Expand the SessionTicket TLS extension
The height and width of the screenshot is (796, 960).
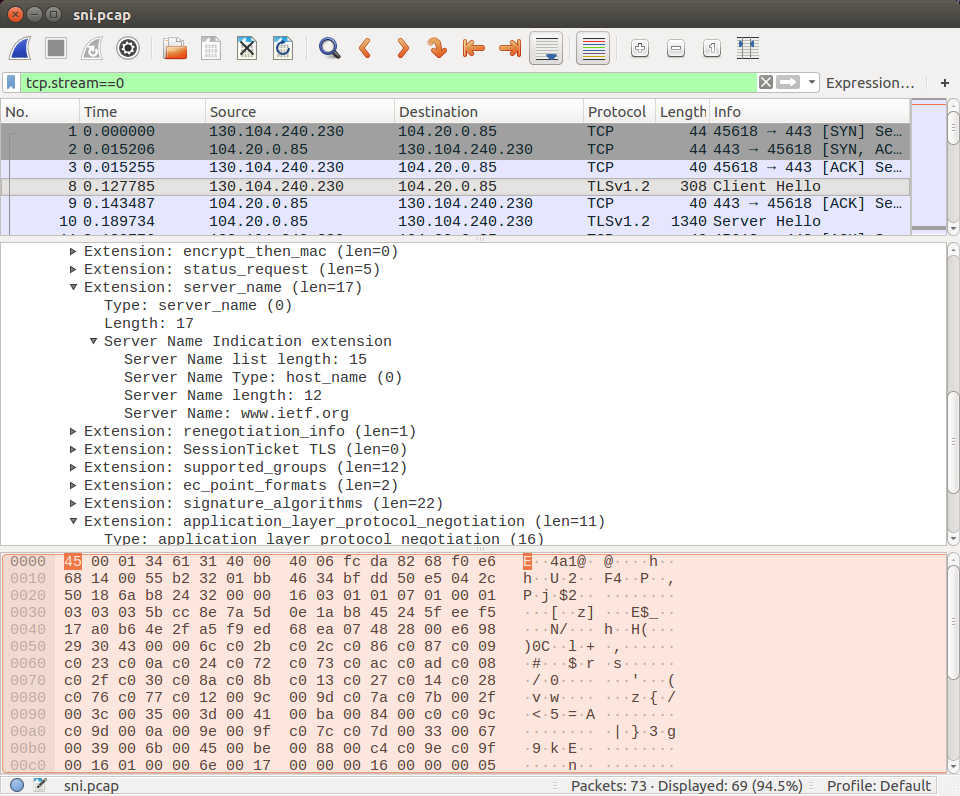coord(73,449)
